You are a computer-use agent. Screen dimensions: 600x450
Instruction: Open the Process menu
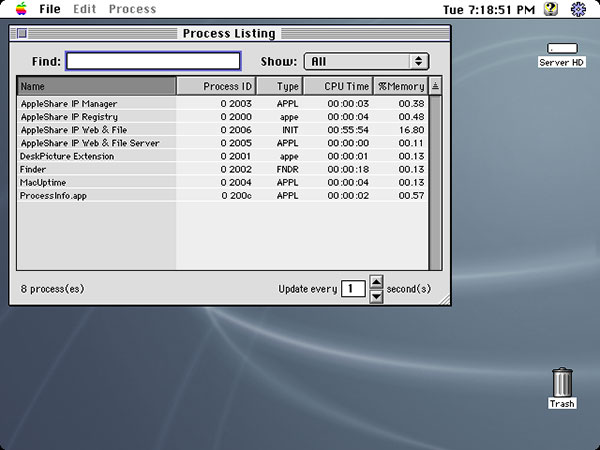(x=132, y=9)
